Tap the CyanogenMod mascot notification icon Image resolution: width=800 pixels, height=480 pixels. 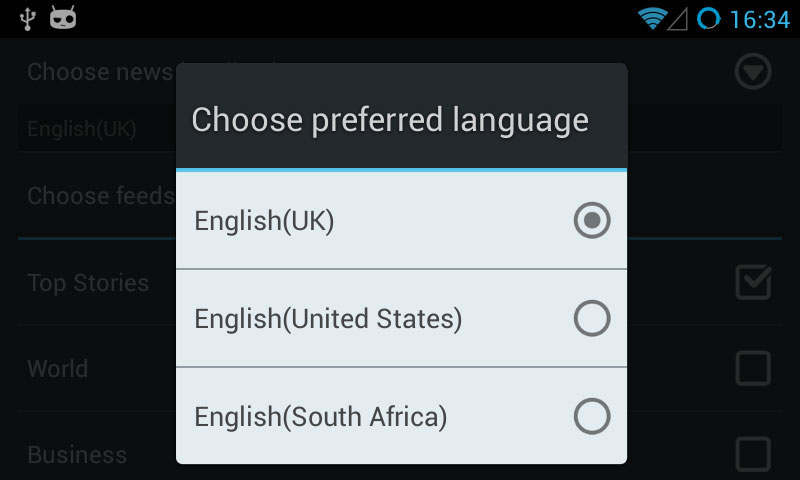point(63,17)
